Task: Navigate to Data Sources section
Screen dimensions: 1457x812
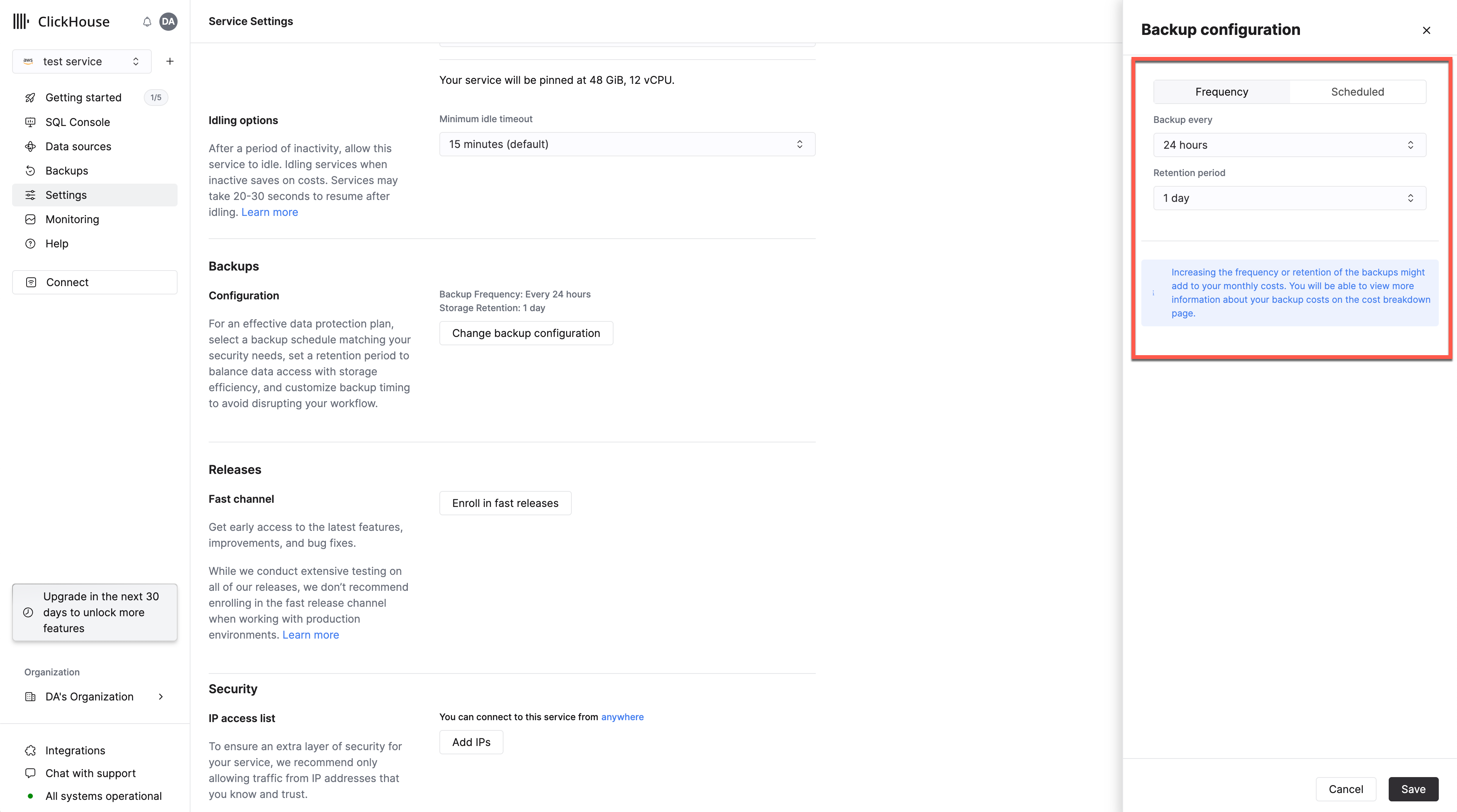Action: pyautogui.click(x=78, y=146)
